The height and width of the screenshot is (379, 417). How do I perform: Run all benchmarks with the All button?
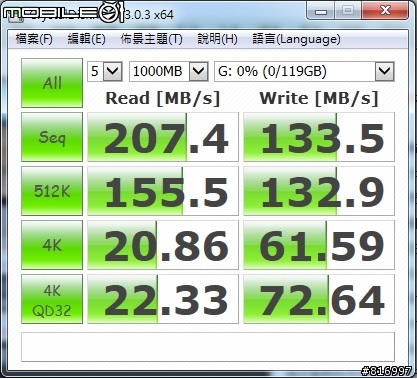coord(52,83)
